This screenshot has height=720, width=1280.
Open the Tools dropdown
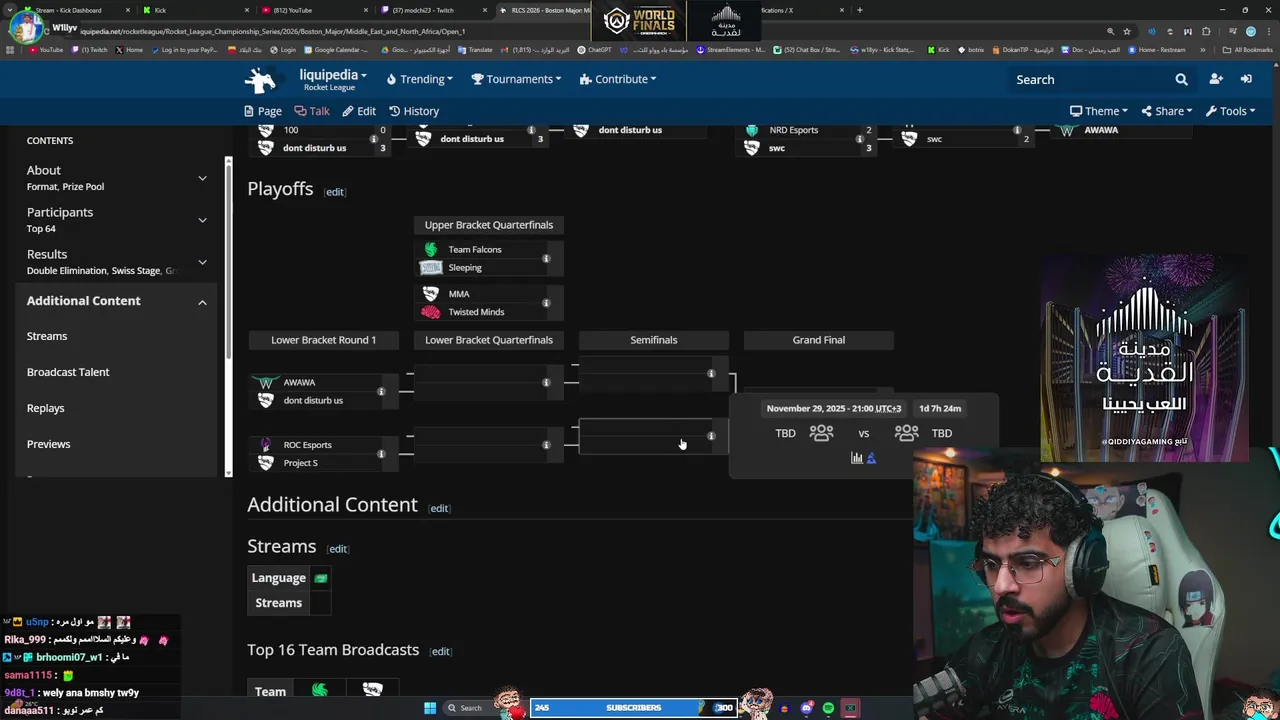[x=1230, y=111]
